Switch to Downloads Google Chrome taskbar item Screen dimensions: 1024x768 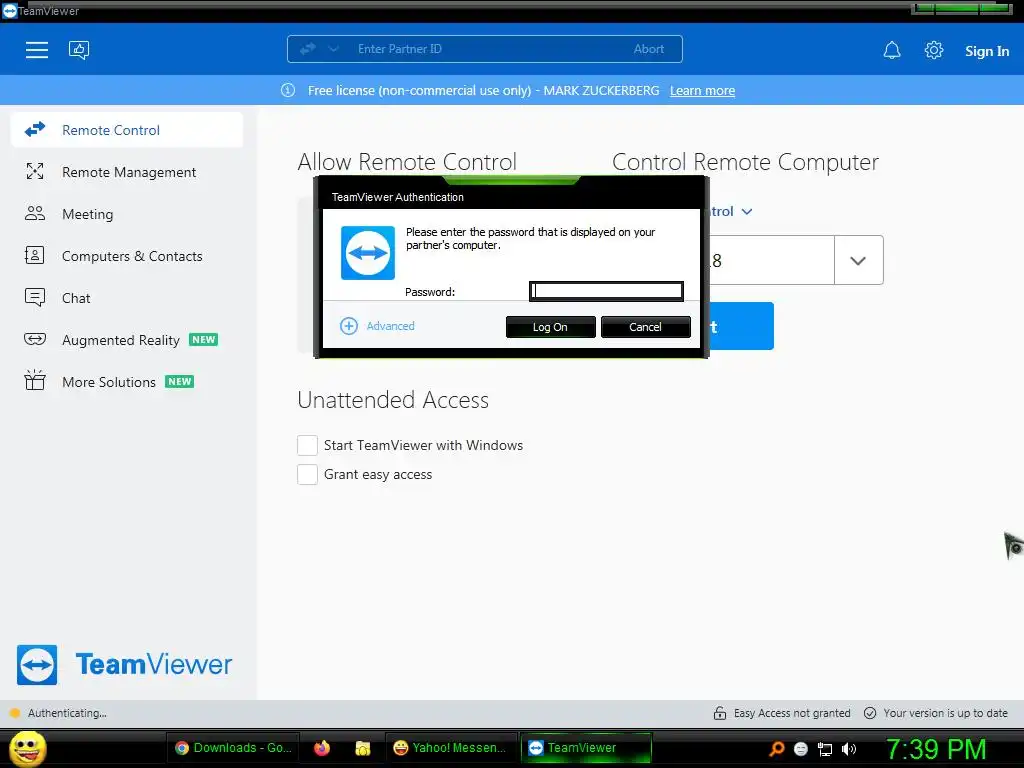(233, 748)
